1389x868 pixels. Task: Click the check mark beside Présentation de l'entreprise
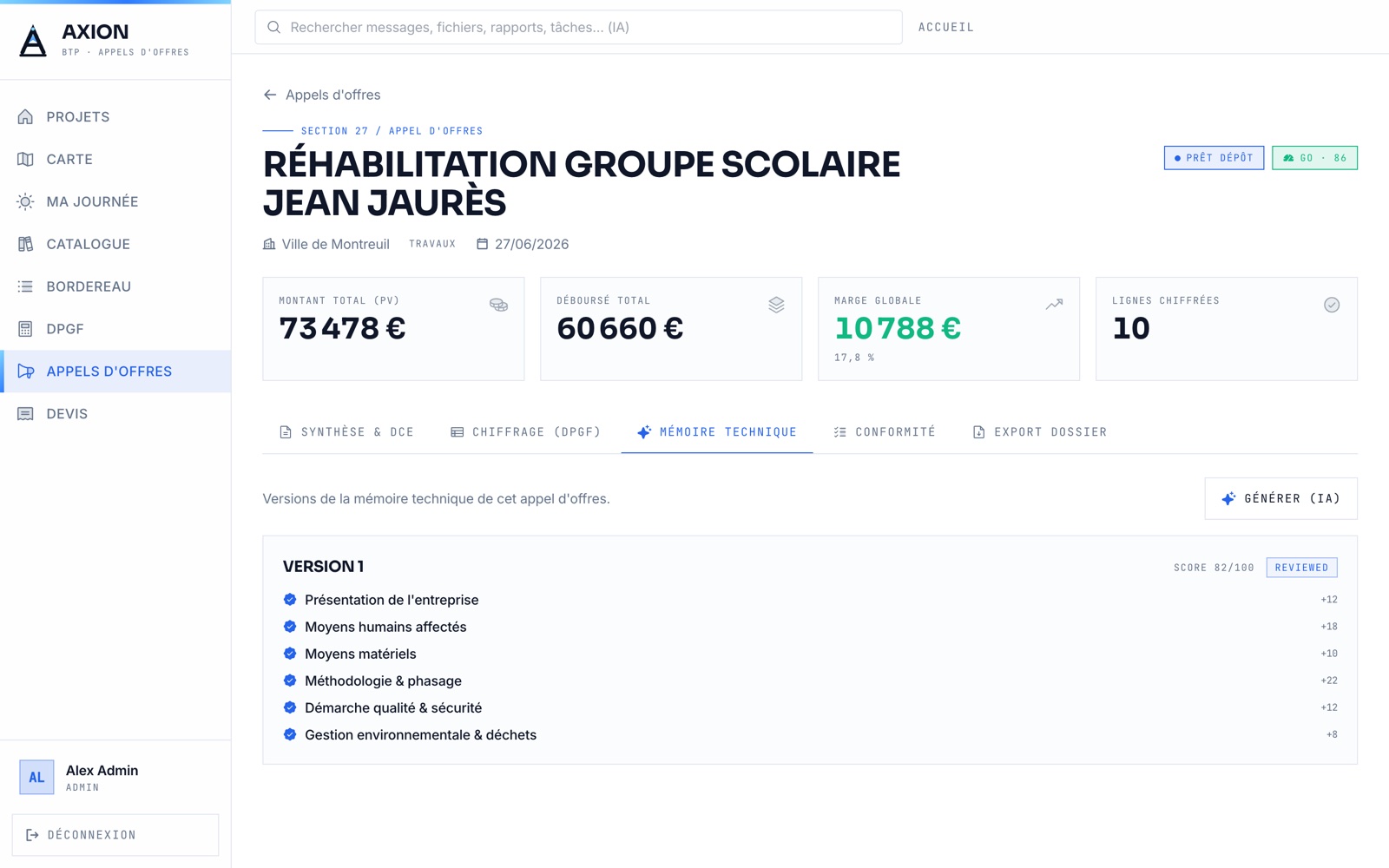tap(290, 600)
